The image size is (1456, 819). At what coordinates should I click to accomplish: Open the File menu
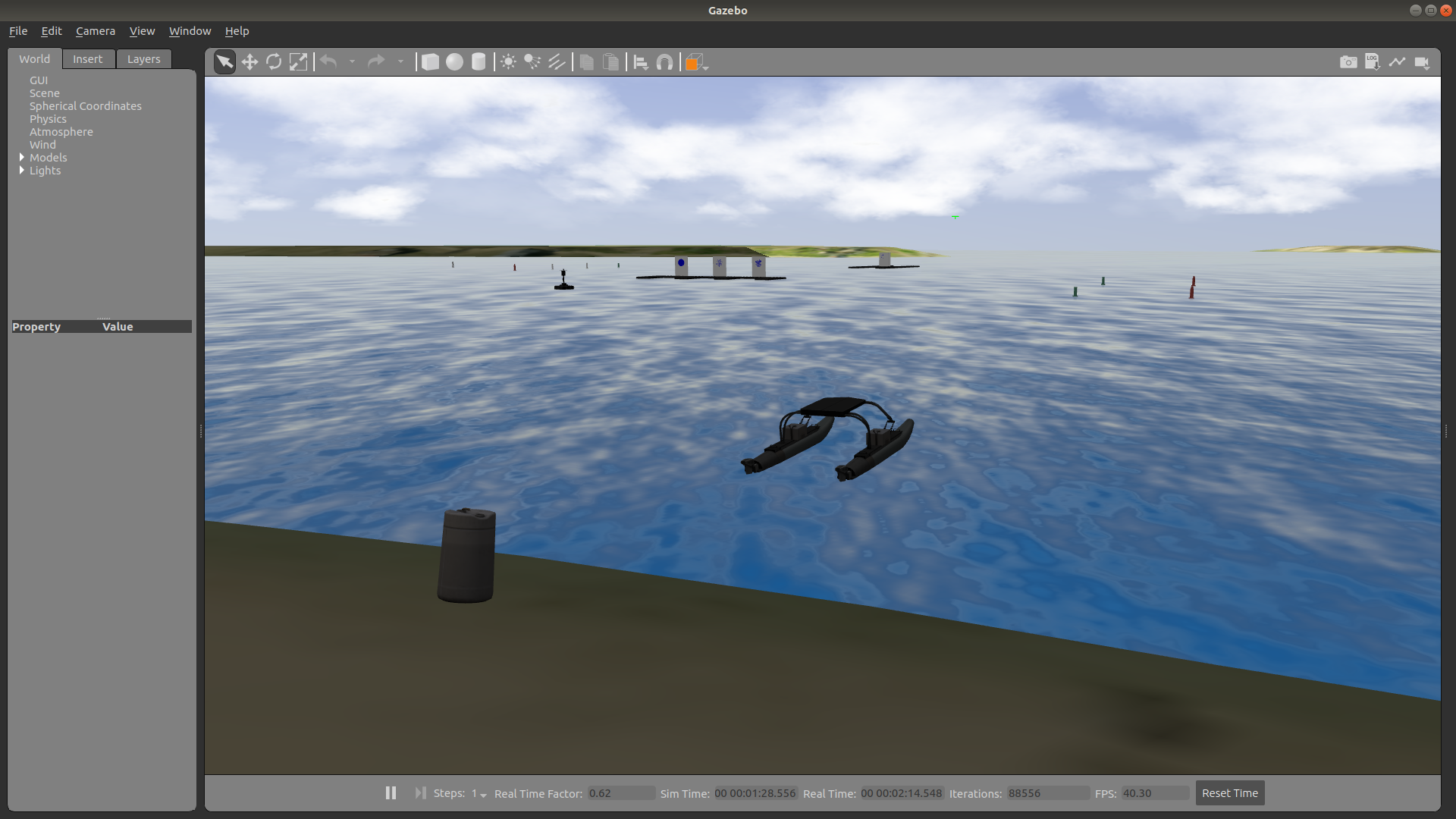coord(18,31)
